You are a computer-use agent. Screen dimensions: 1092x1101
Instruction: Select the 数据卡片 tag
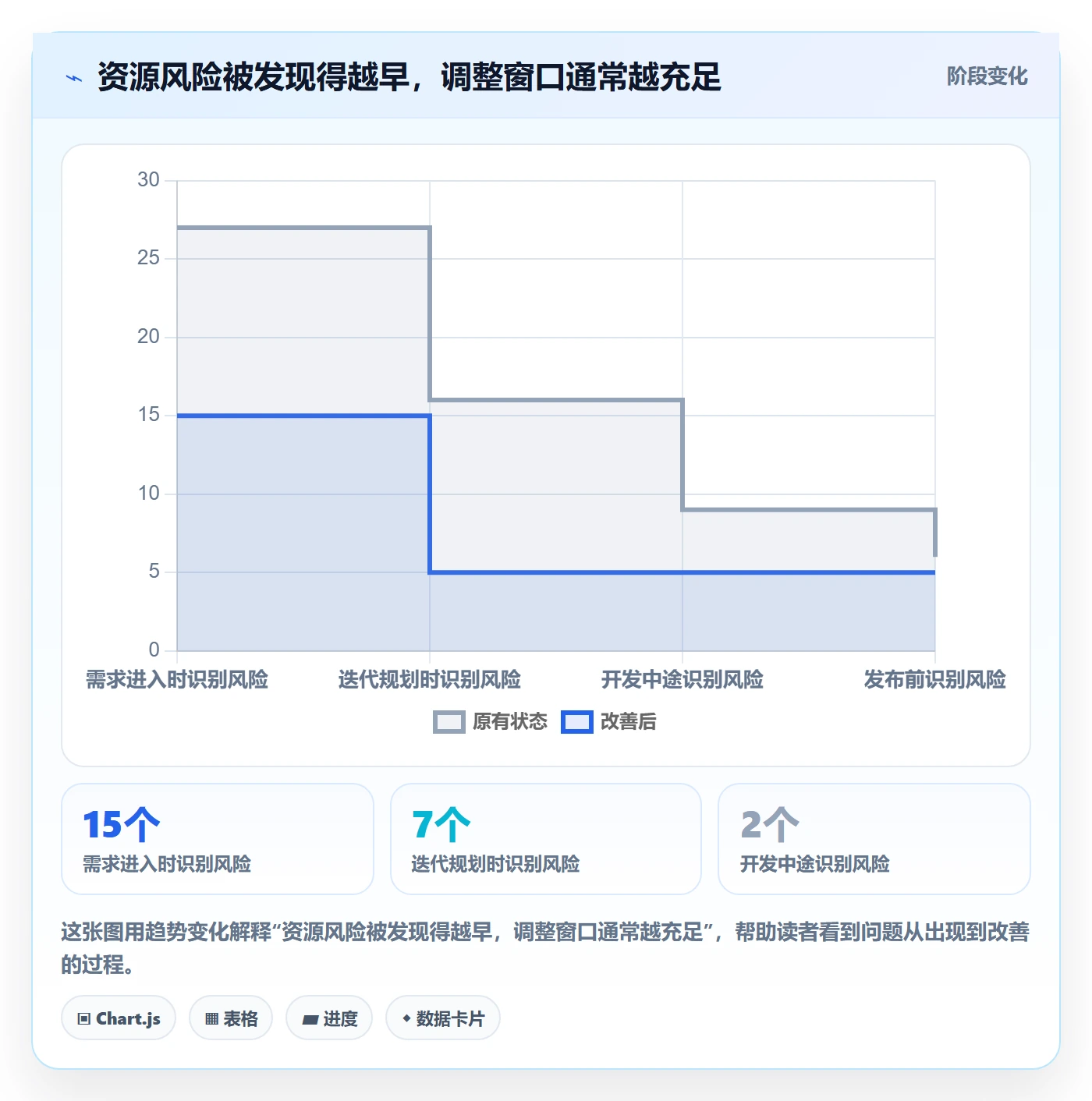(x=443, y=1018)
